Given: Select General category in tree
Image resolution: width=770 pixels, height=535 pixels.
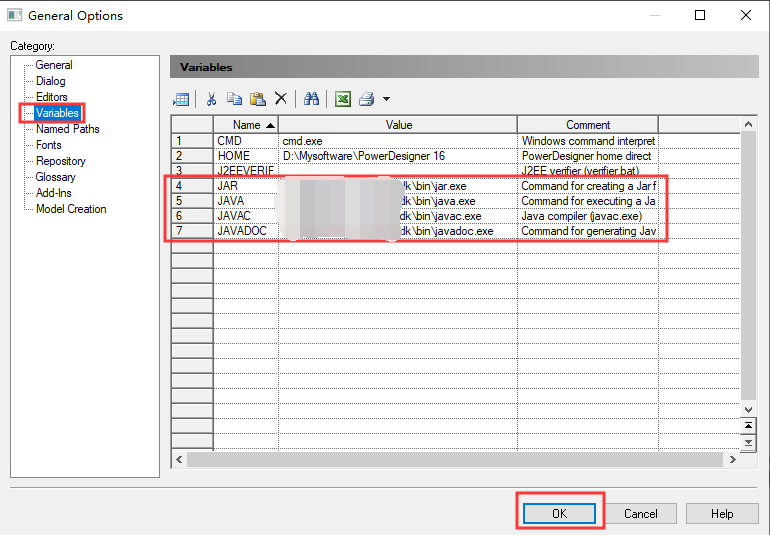Looking at the screenshot, I should 54,65.
